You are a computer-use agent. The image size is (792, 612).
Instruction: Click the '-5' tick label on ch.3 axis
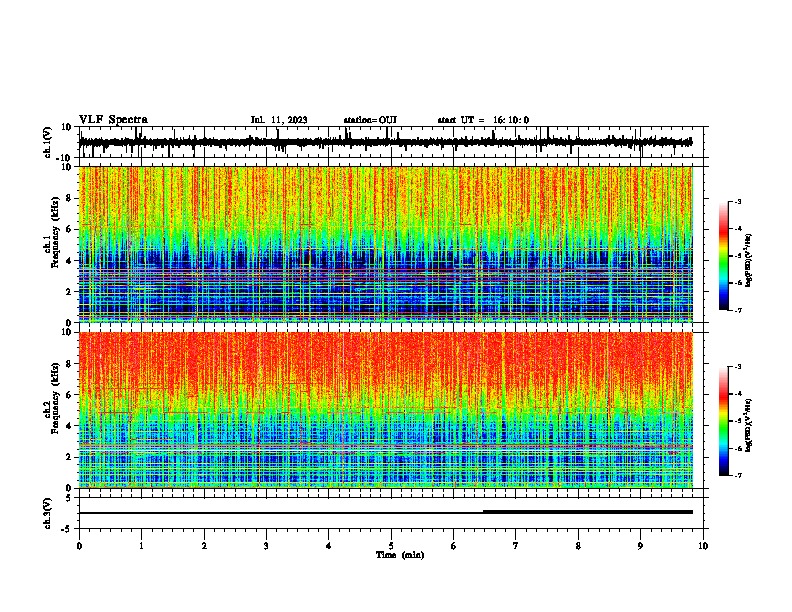[68, 529]
